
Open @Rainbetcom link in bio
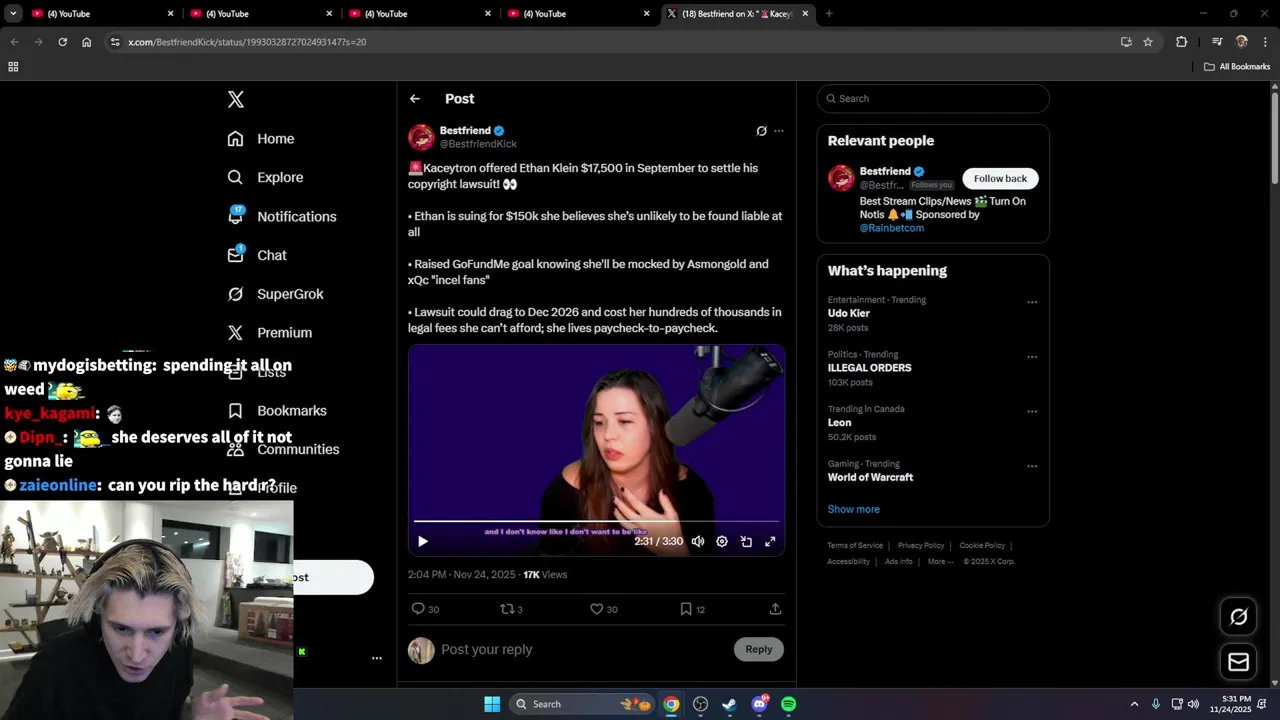892,228
